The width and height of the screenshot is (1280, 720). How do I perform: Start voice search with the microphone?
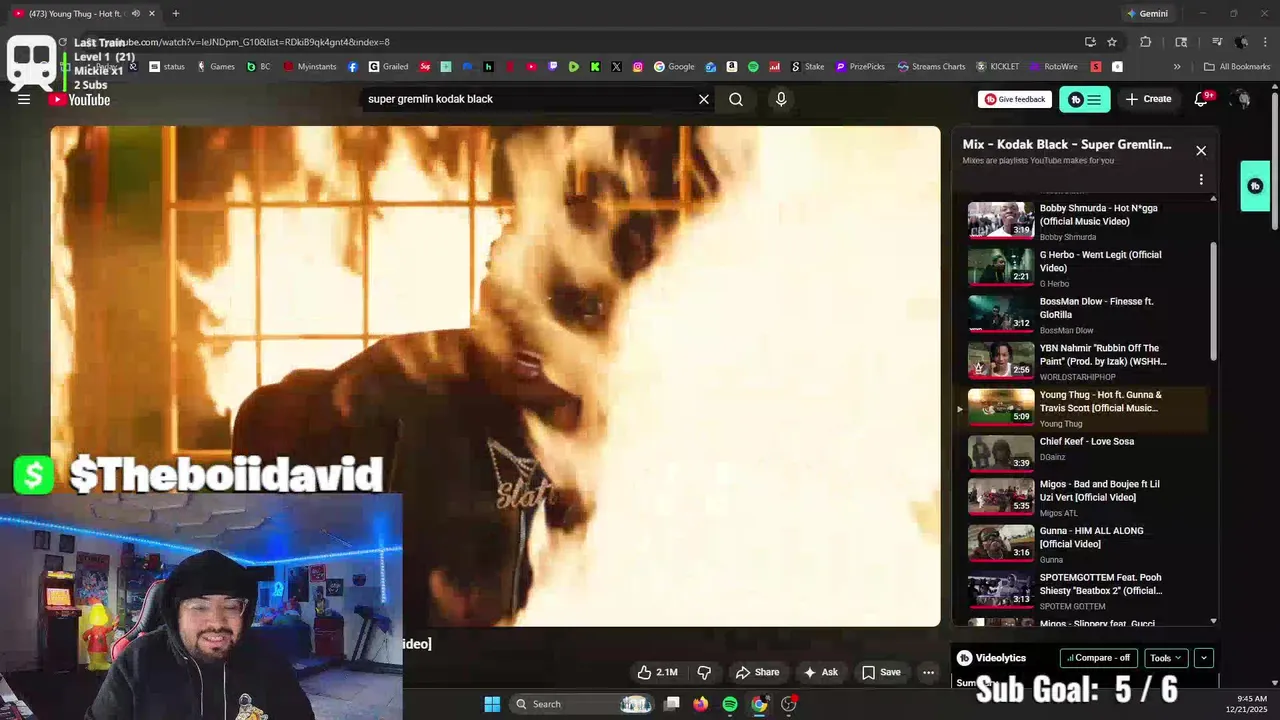point(781,99)
